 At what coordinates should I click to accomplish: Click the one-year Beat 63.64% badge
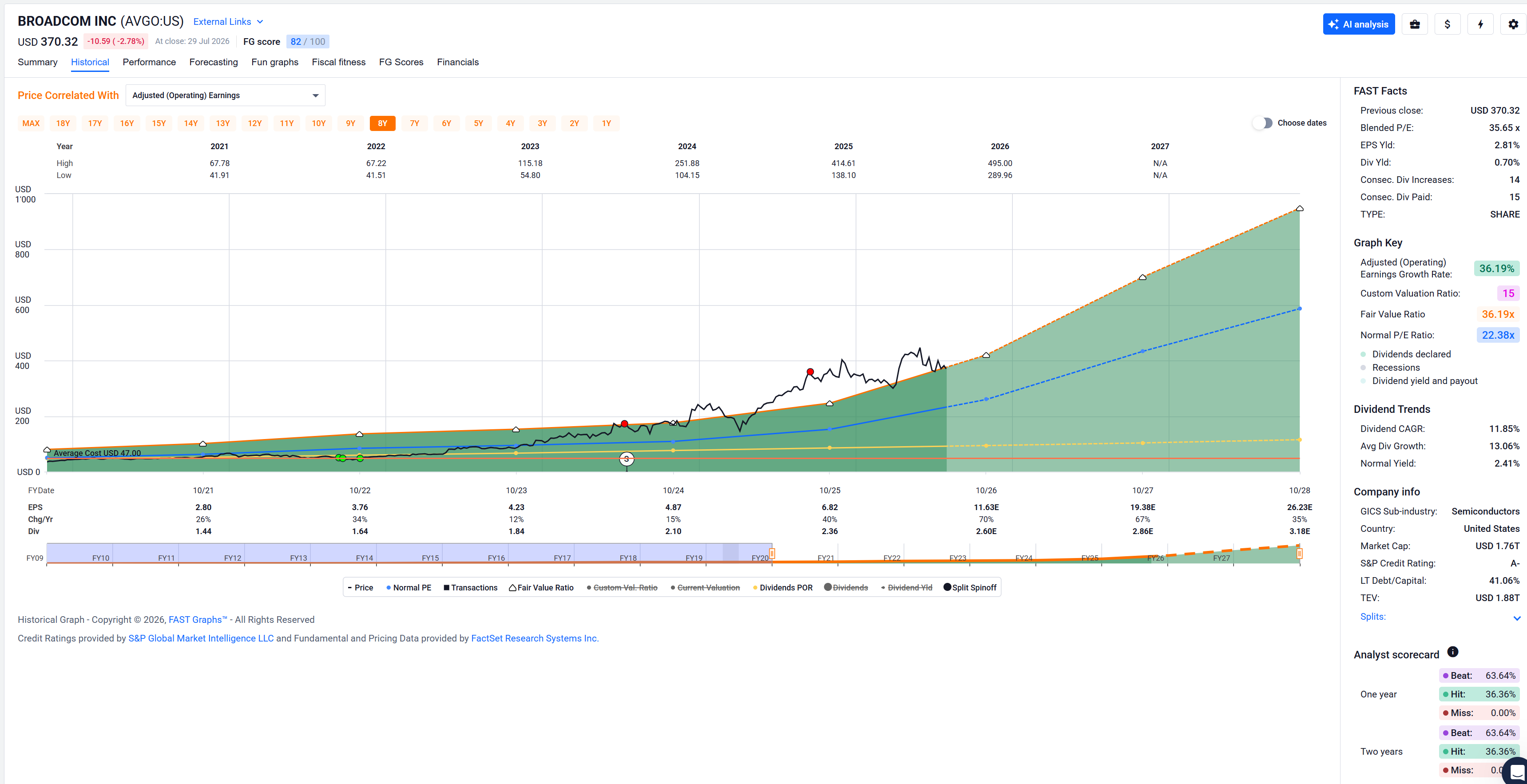pos(1479,676)
